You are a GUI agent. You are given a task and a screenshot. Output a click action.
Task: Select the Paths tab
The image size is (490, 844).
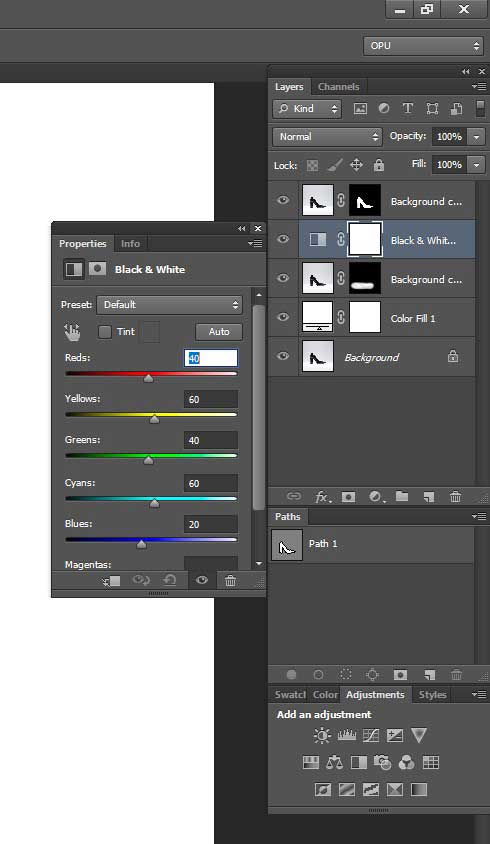(288, 516)
